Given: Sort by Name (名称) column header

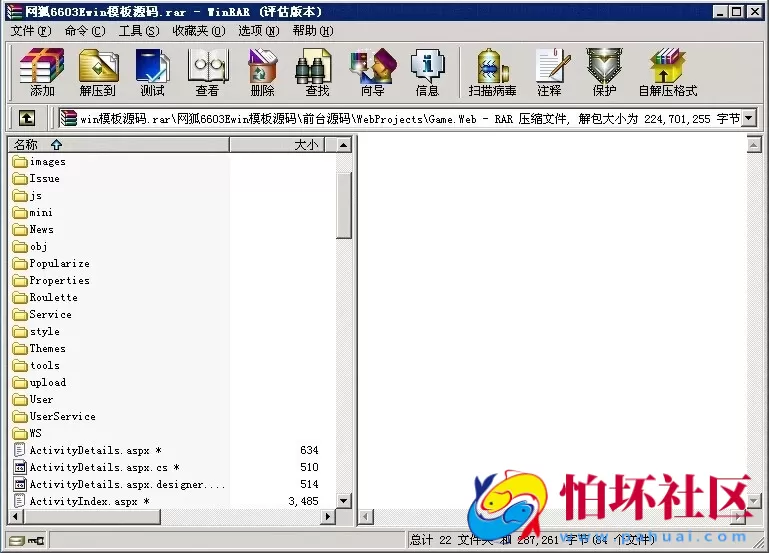Looking at the screenshot, I should coord(119,145).
